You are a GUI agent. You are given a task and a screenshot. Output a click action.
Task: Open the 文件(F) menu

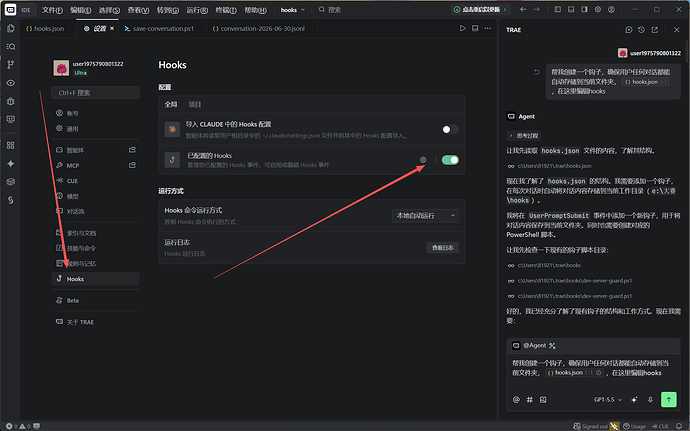tap(52, 10)
